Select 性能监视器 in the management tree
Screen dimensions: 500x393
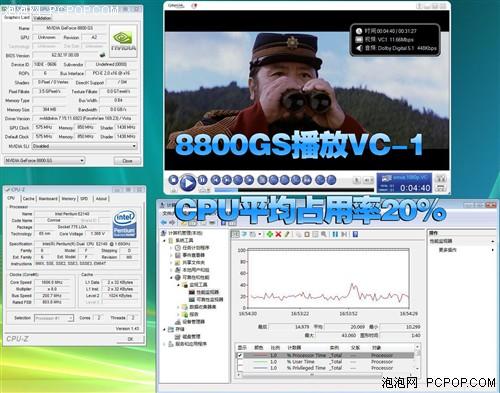[x=207, y=292]
